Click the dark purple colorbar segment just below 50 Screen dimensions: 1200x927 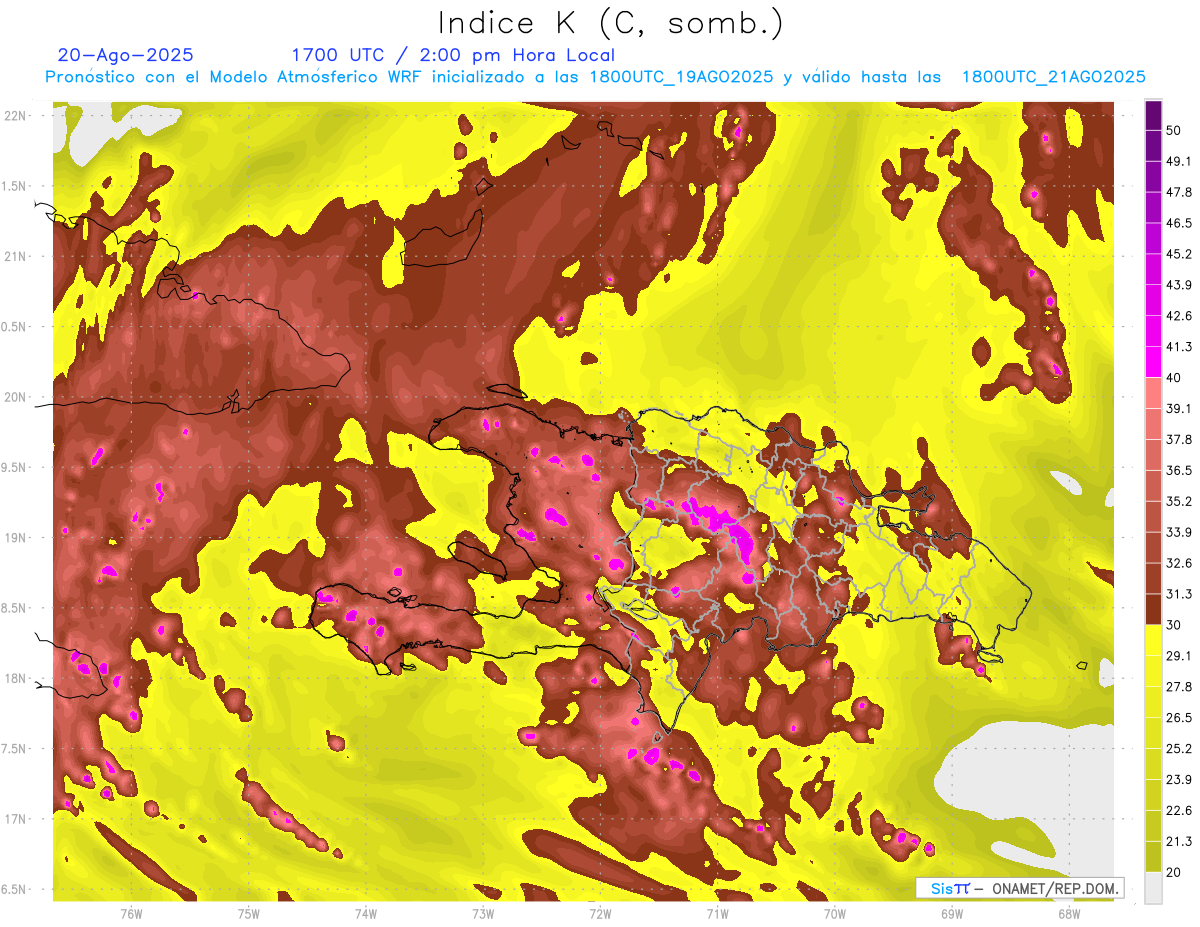point(1153,146)
